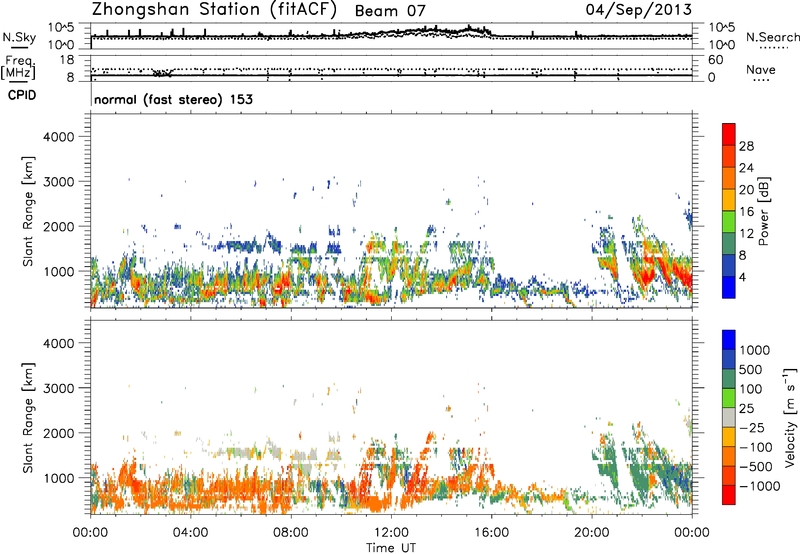This screenshot has width=800, height=554.
Task: Click the "CPID" label
Action: 22,95
